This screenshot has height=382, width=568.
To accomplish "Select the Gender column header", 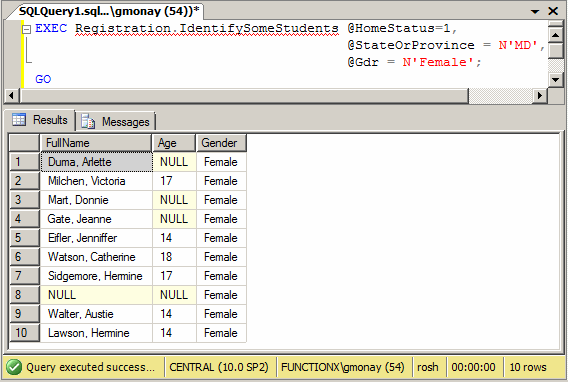I will 221,143.
